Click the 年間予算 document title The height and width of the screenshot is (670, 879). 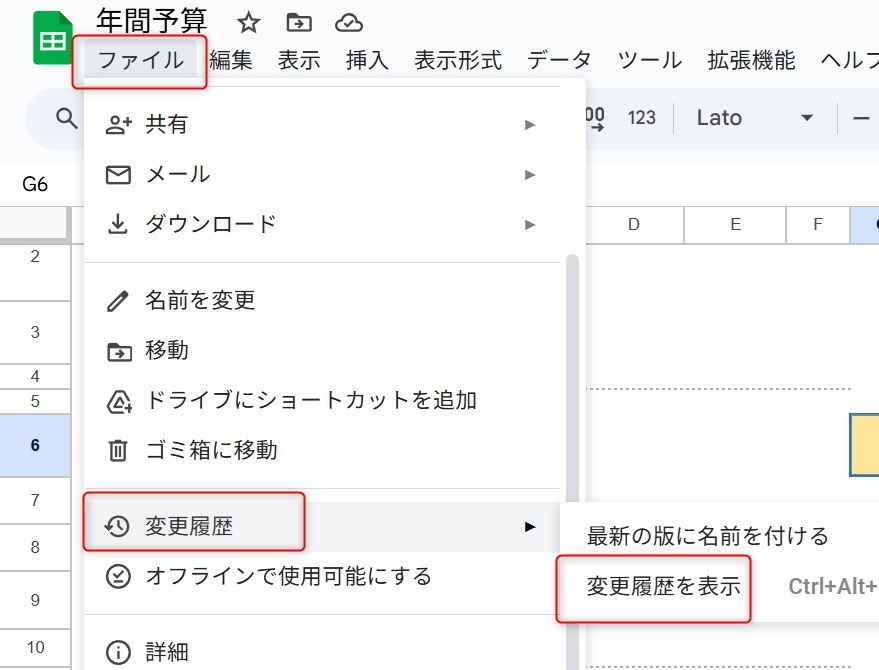[151, 21]
